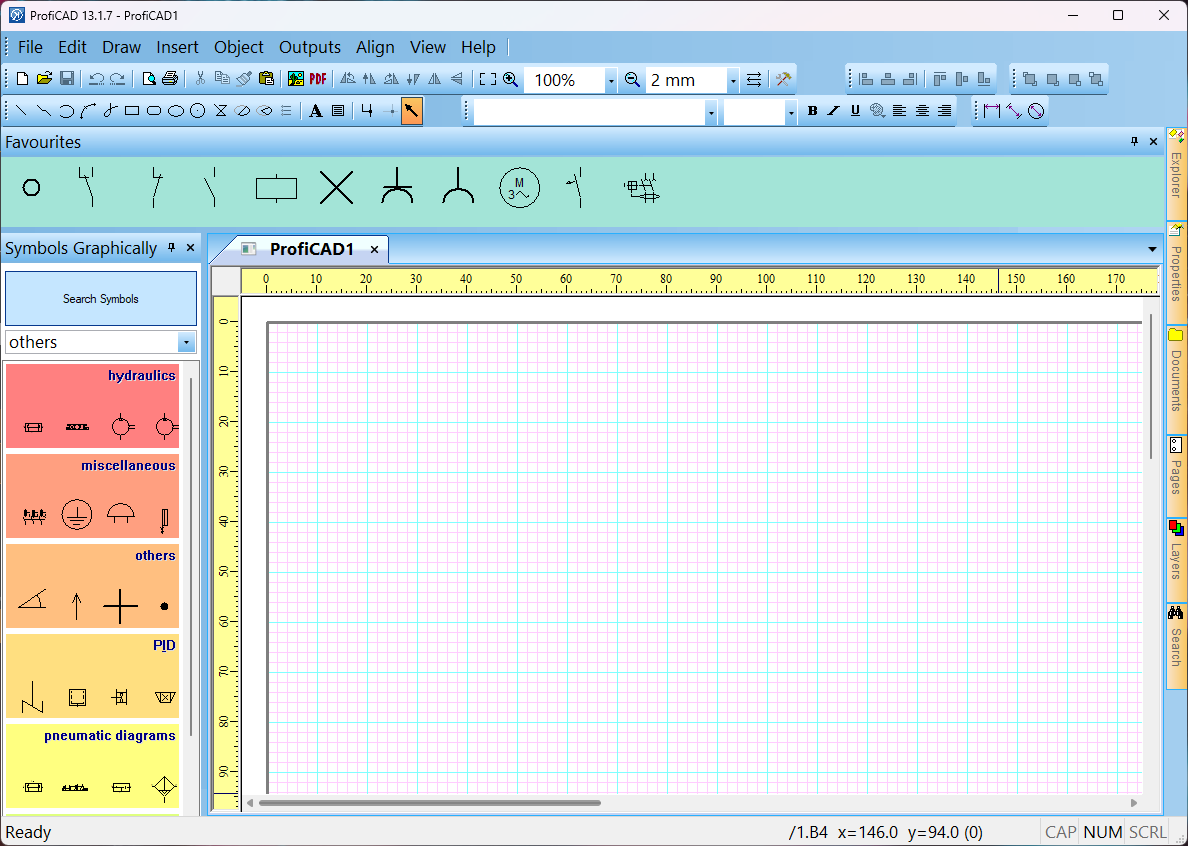Click the Zoom In magnifier icon
This screenshot has height=846, width=1188.
pyautogui.click(x=511, y=79)
